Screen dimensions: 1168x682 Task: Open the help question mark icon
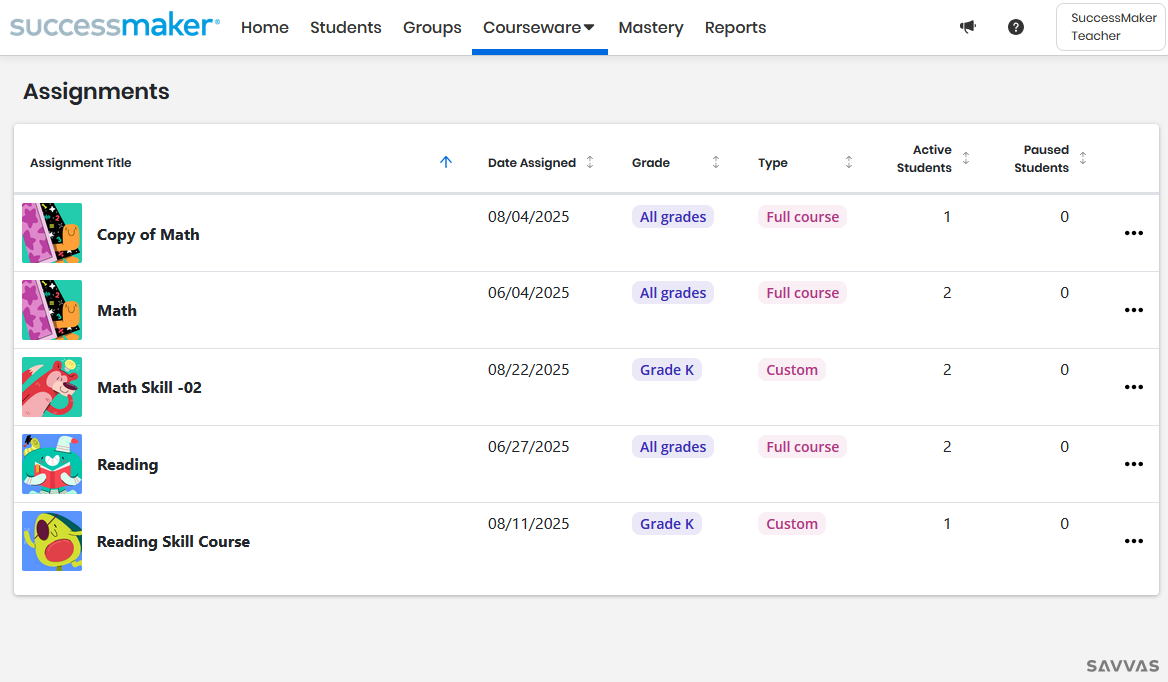[x=1016, y=27]
